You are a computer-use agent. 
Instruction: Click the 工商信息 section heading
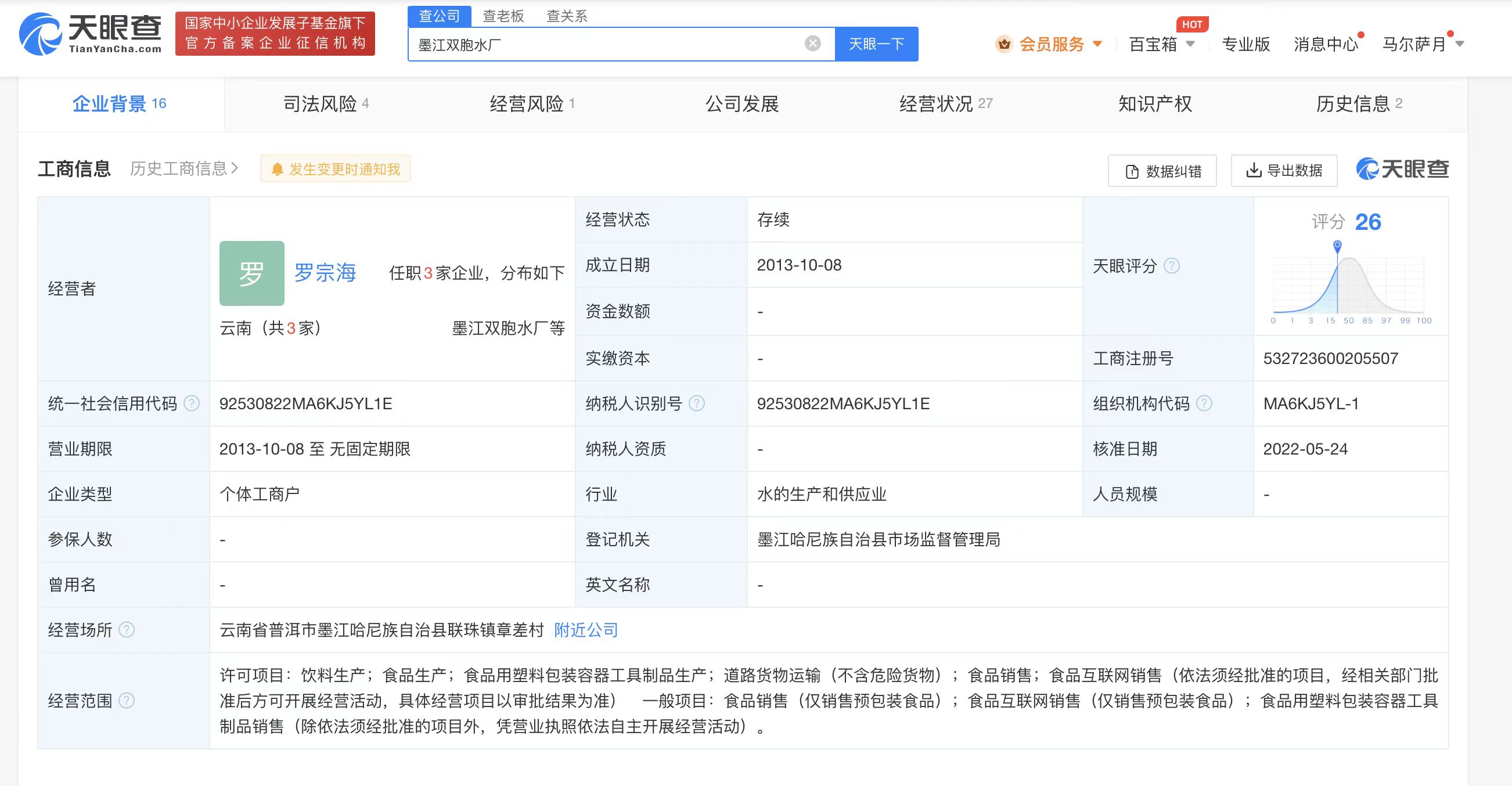pyautogui.click(x=74, y=169)
